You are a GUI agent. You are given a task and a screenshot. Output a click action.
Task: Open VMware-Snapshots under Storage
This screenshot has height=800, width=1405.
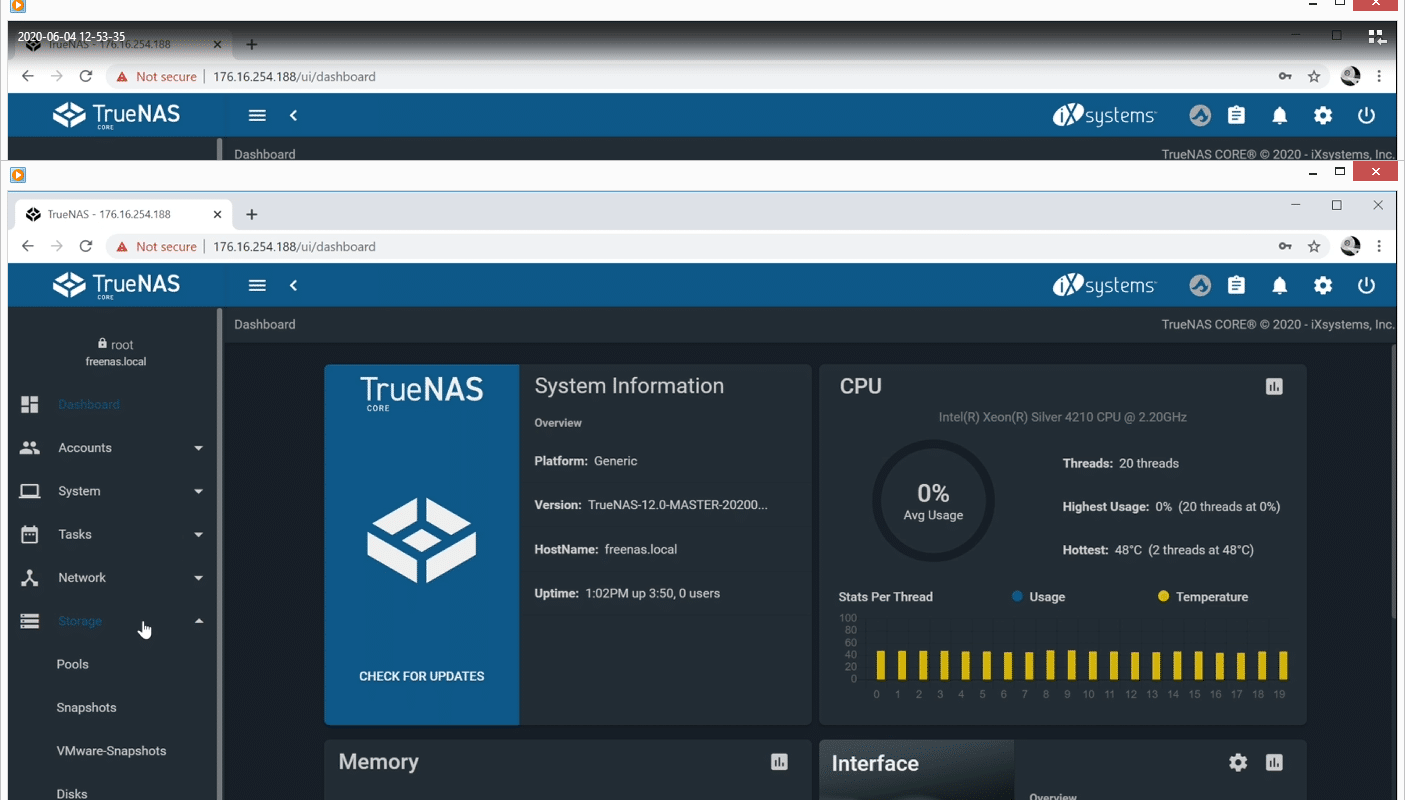(x=111, y=751)
